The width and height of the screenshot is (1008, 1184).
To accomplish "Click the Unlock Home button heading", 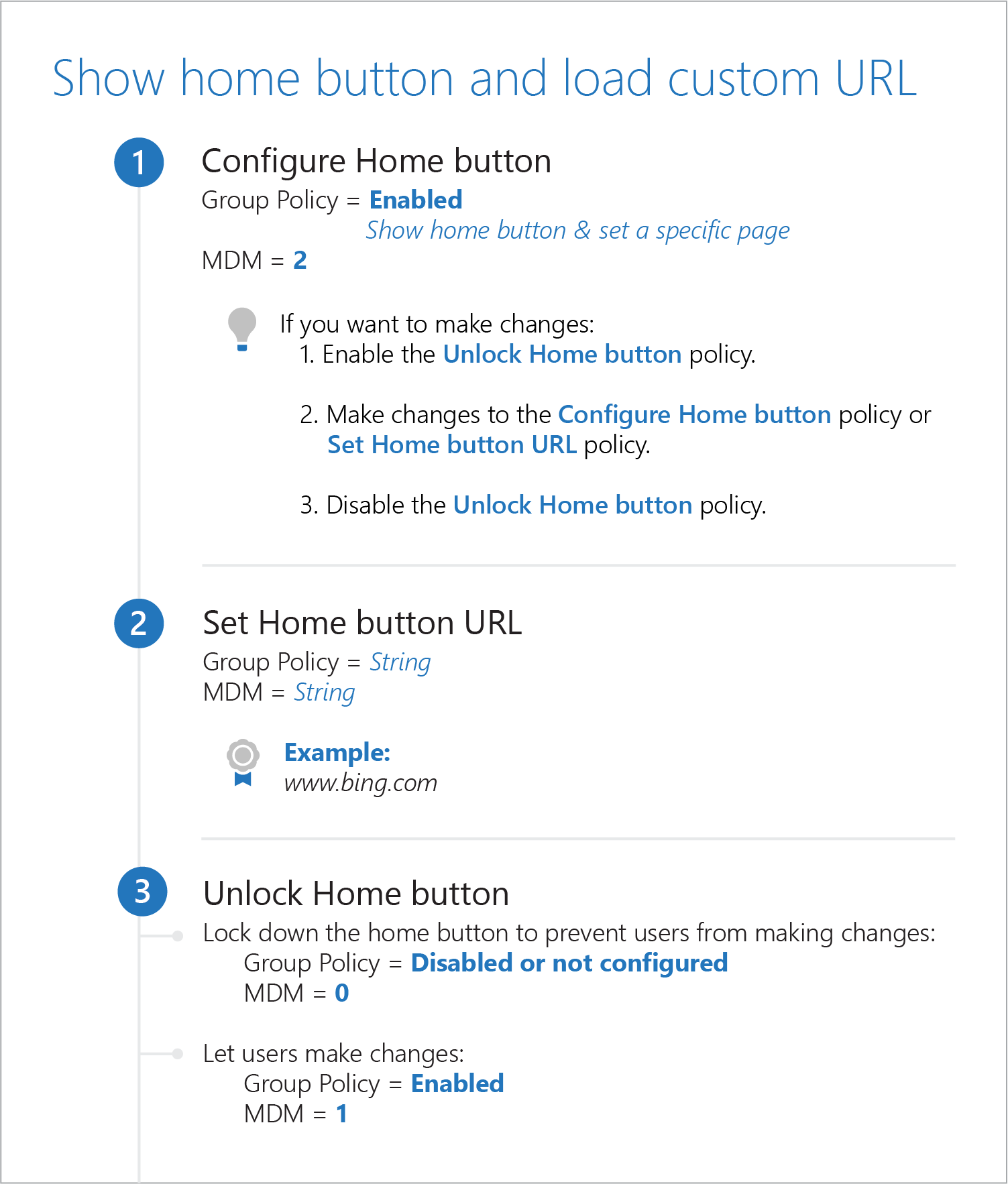I will click(356, 894).
